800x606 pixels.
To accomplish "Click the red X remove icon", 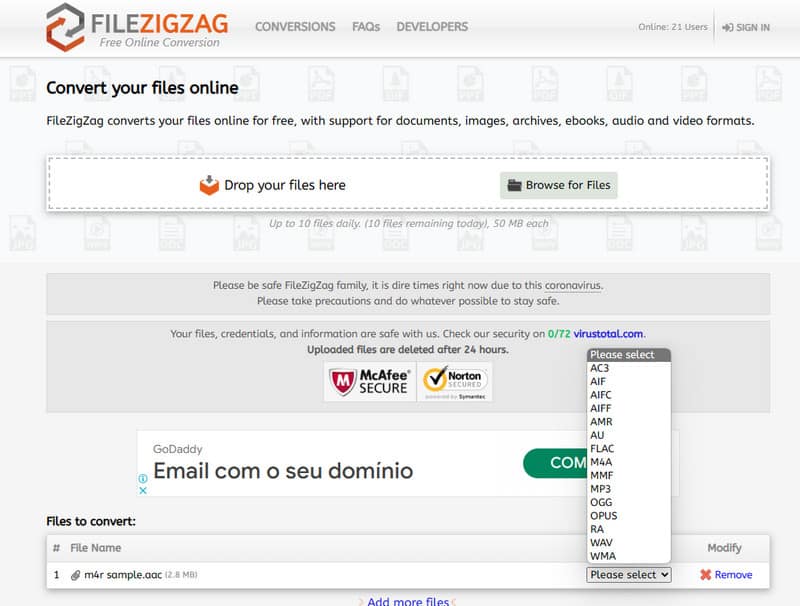I will tap(706, 575).
